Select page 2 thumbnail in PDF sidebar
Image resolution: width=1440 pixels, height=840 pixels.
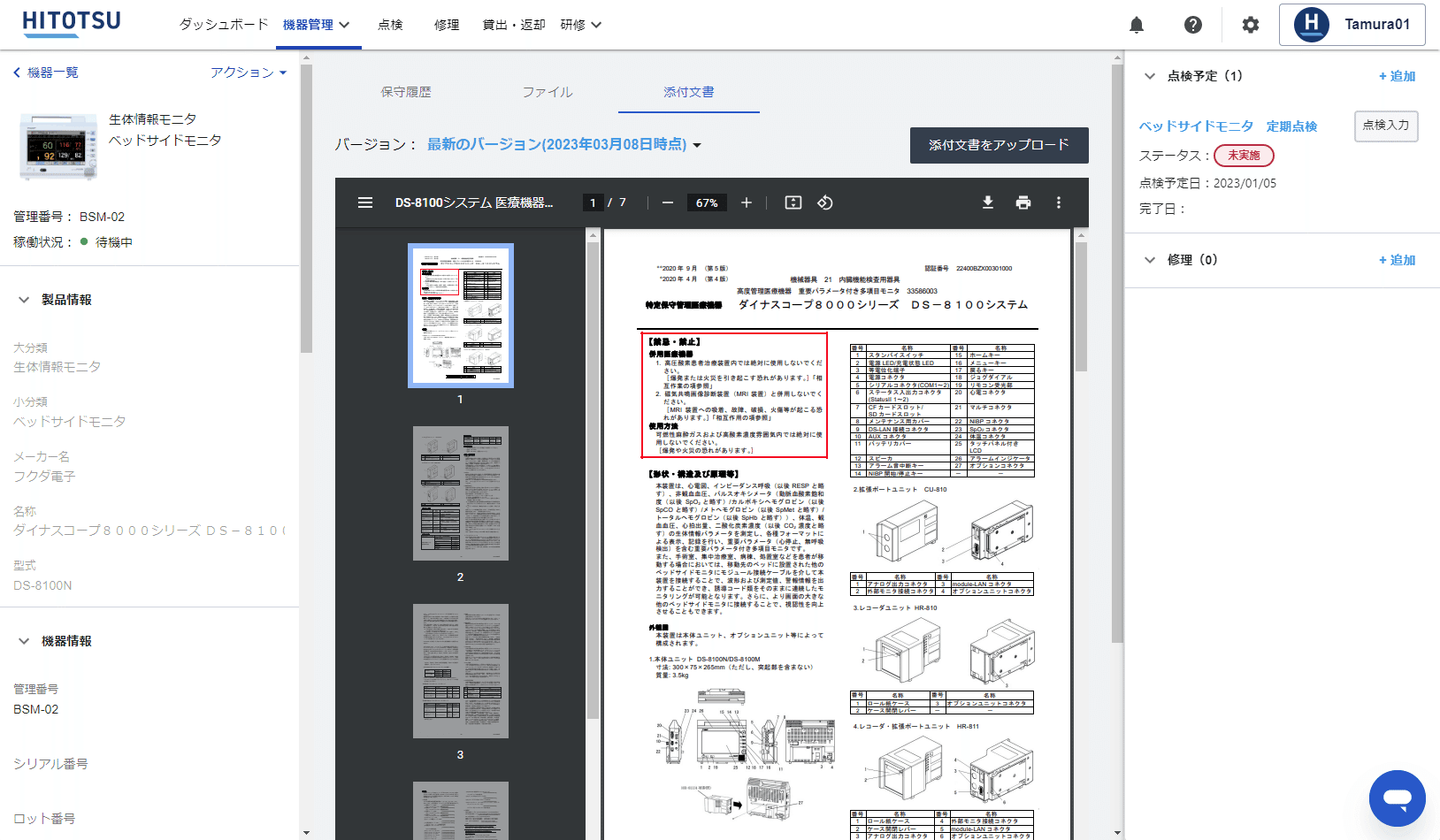click(x=460, y=493)
